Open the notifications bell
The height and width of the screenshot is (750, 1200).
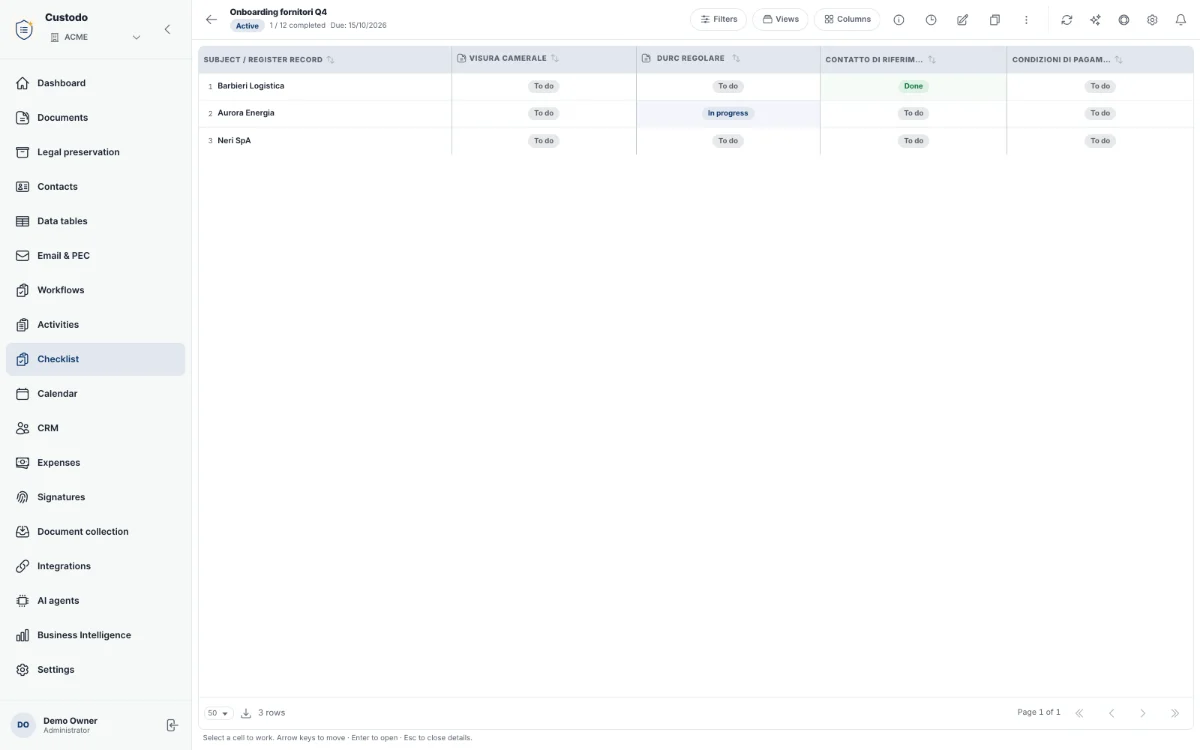(x=1180, y=20)
